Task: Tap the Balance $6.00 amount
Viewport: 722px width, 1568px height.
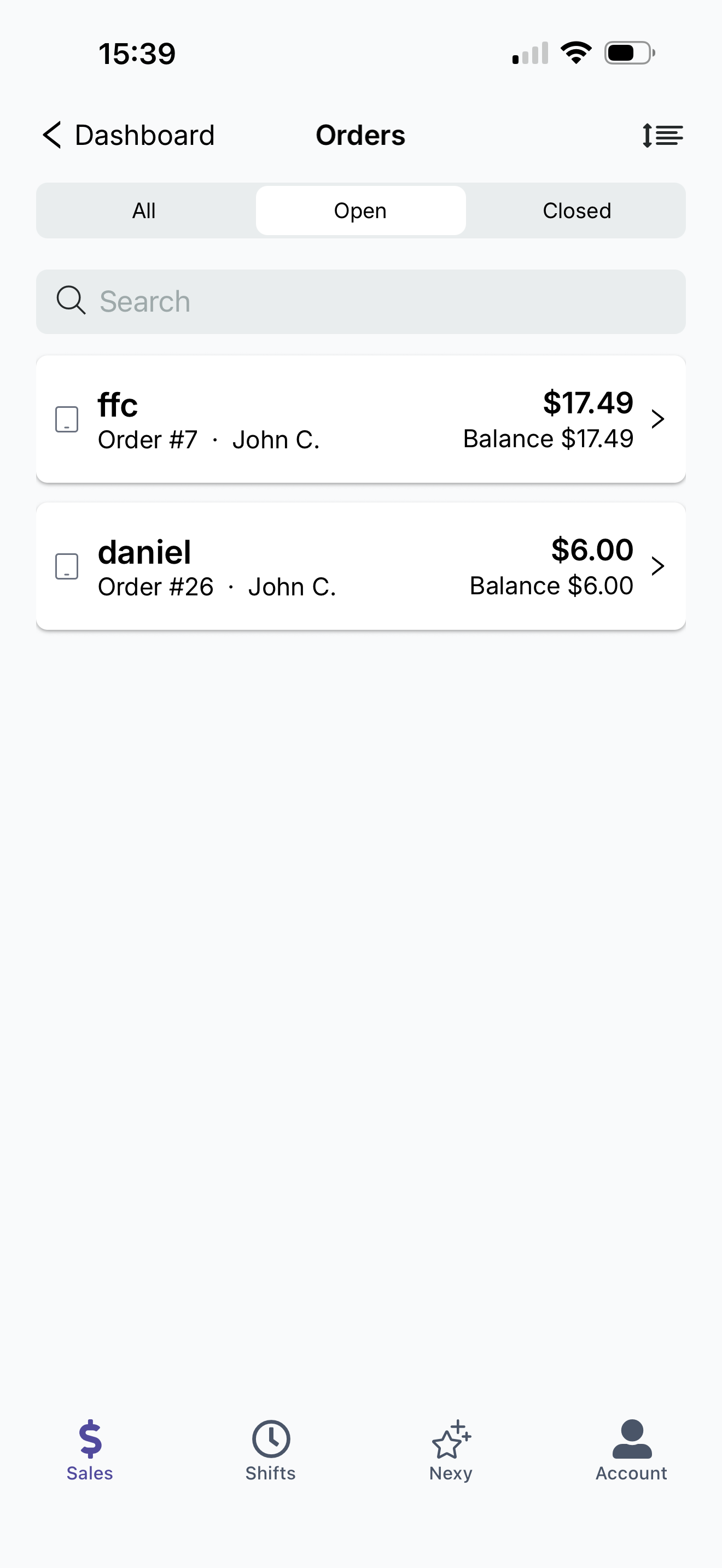Action: 551,586
